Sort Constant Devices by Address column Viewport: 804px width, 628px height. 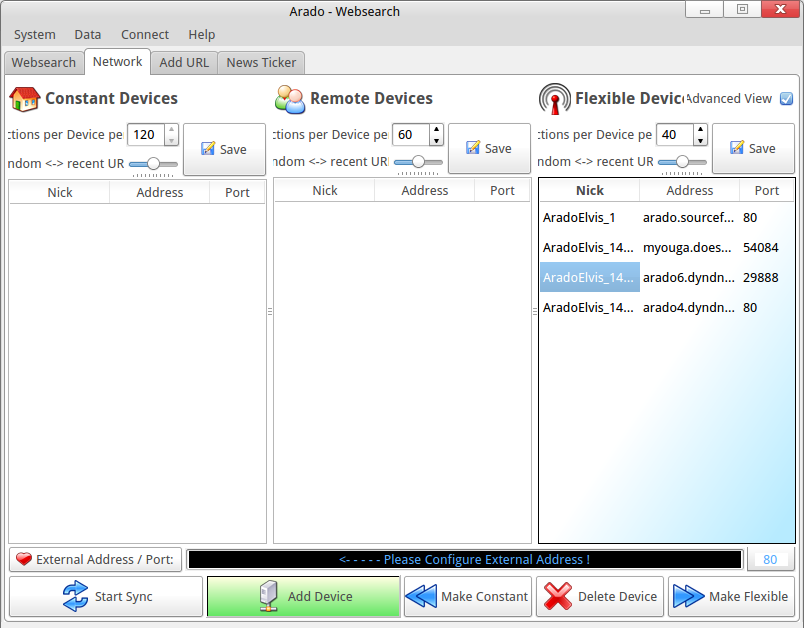click(159, 193)
